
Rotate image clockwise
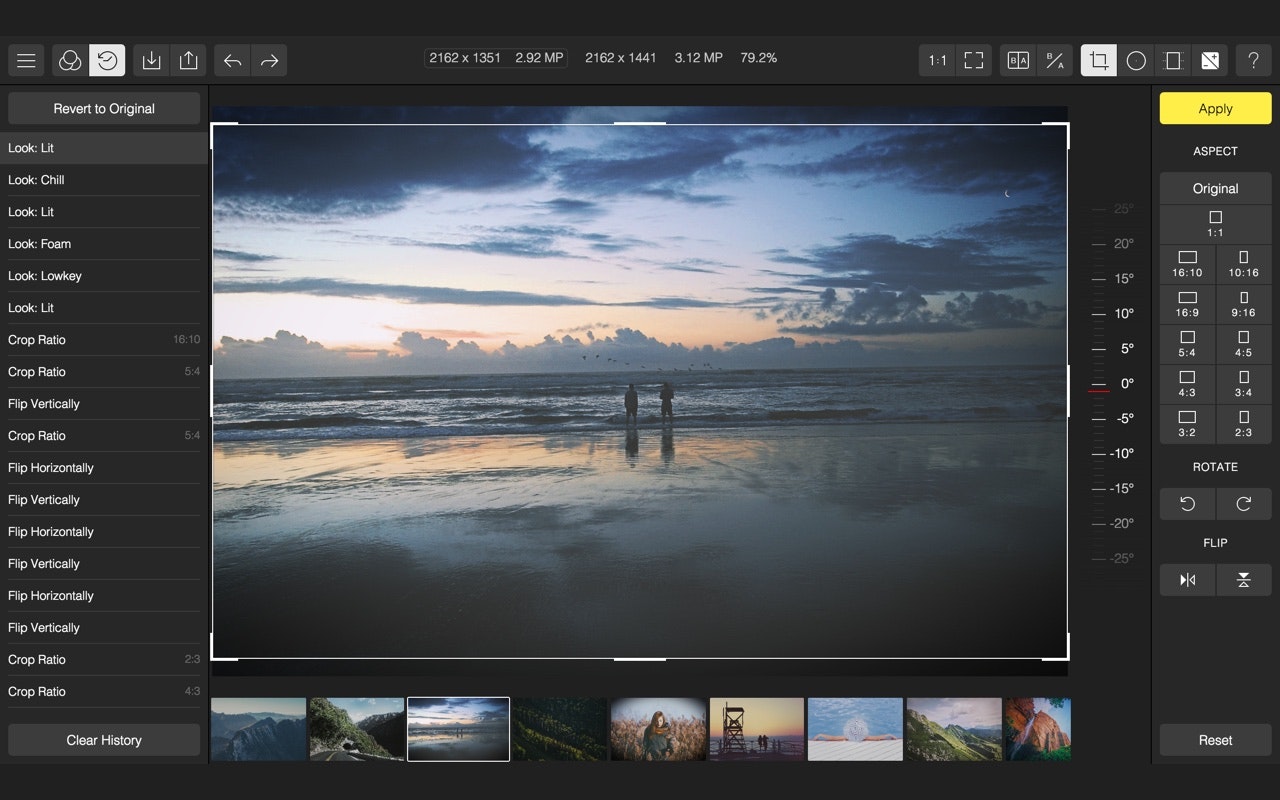(x=1243, y=504)
